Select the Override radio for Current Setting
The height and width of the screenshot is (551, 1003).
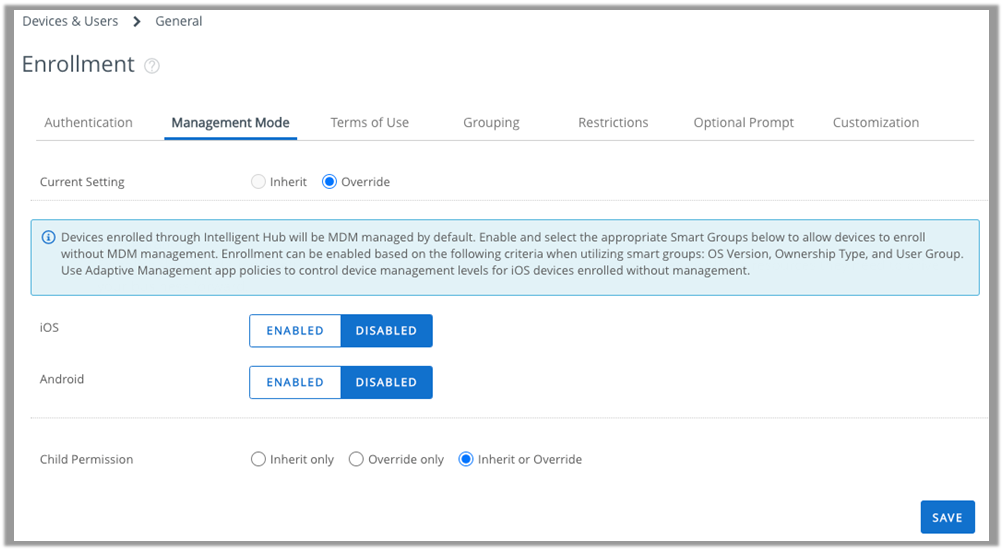[x=330, y=182]
